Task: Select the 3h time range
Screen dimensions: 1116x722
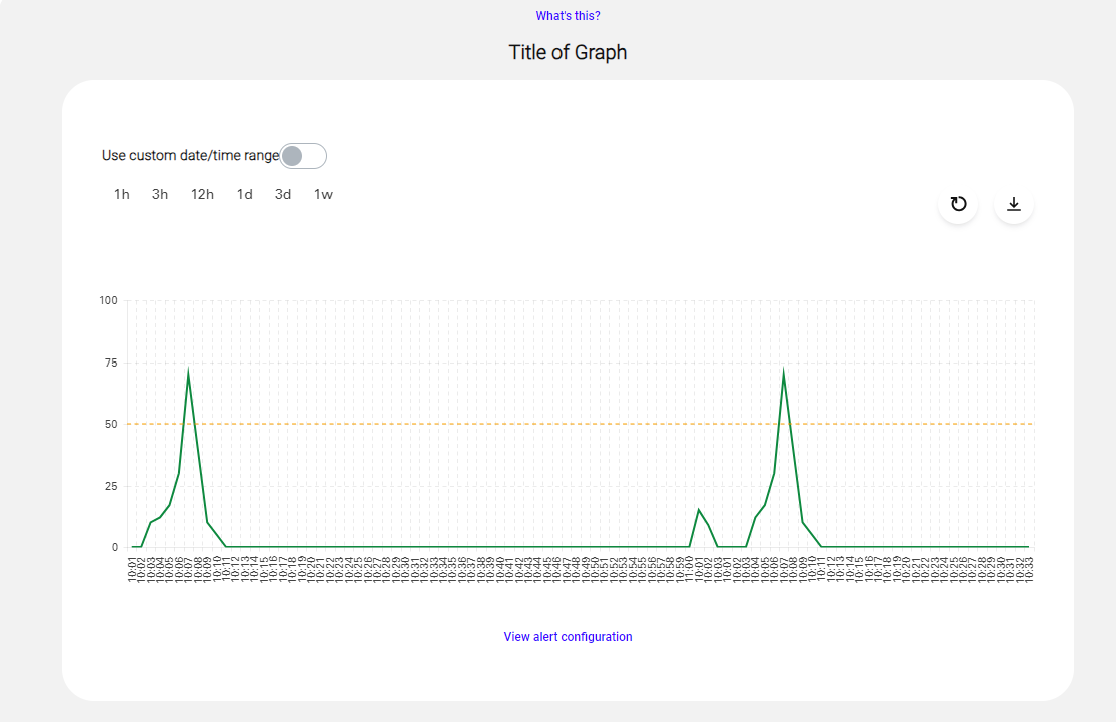Action: coord(160,194)
